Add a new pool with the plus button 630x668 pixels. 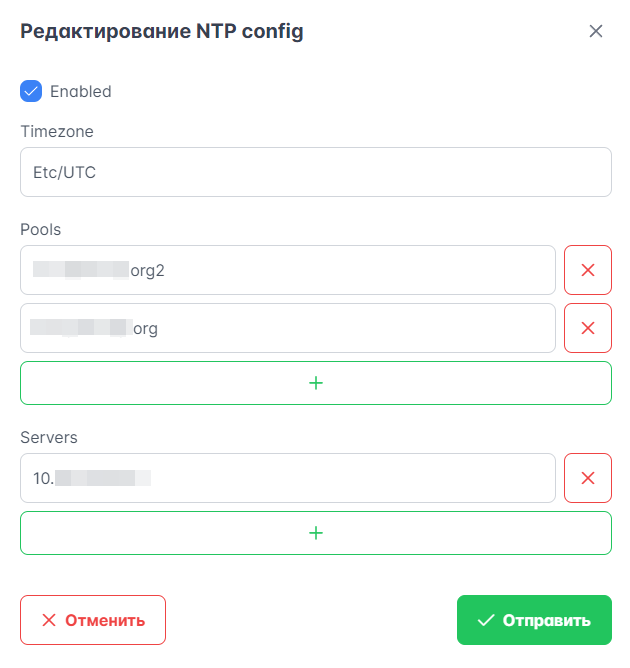tap(315, 383)
